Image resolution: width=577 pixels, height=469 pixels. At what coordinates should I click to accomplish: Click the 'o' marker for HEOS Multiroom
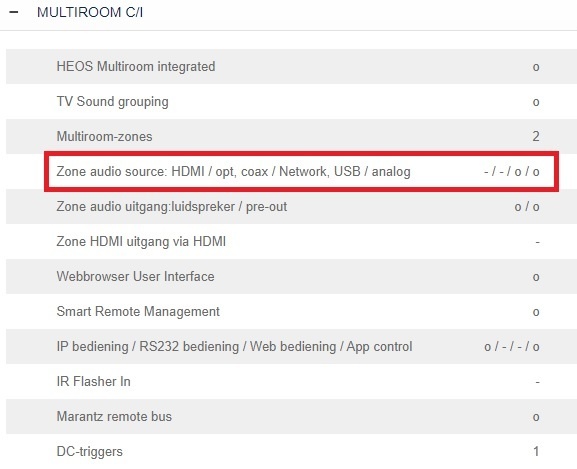point(536,67)
